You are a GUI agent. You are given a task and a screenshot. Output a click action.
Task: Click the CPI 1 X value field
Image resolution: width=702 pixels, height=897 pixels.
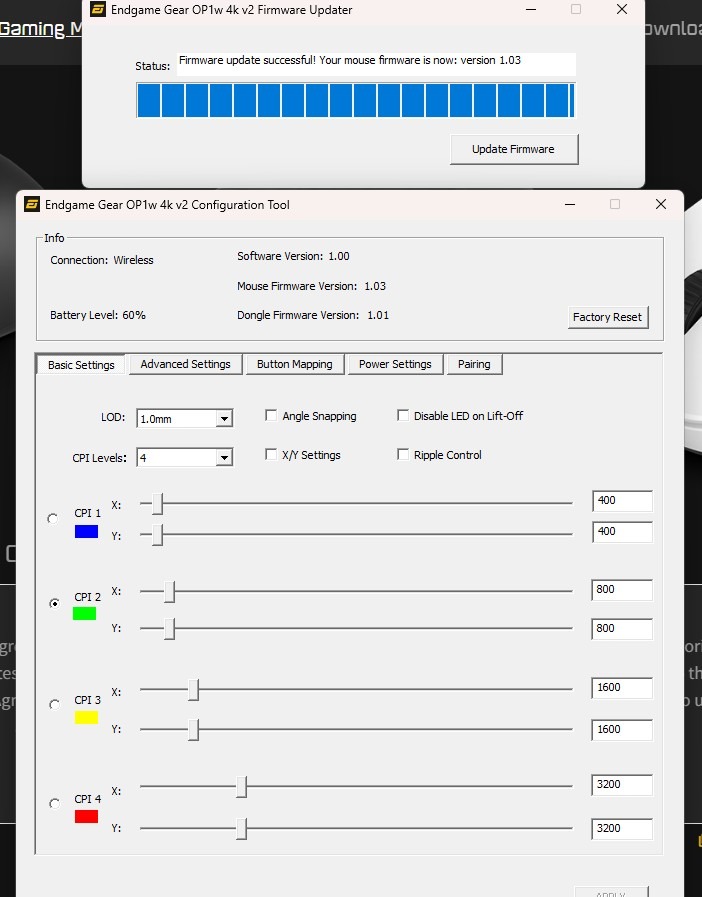tap(622, 501)
